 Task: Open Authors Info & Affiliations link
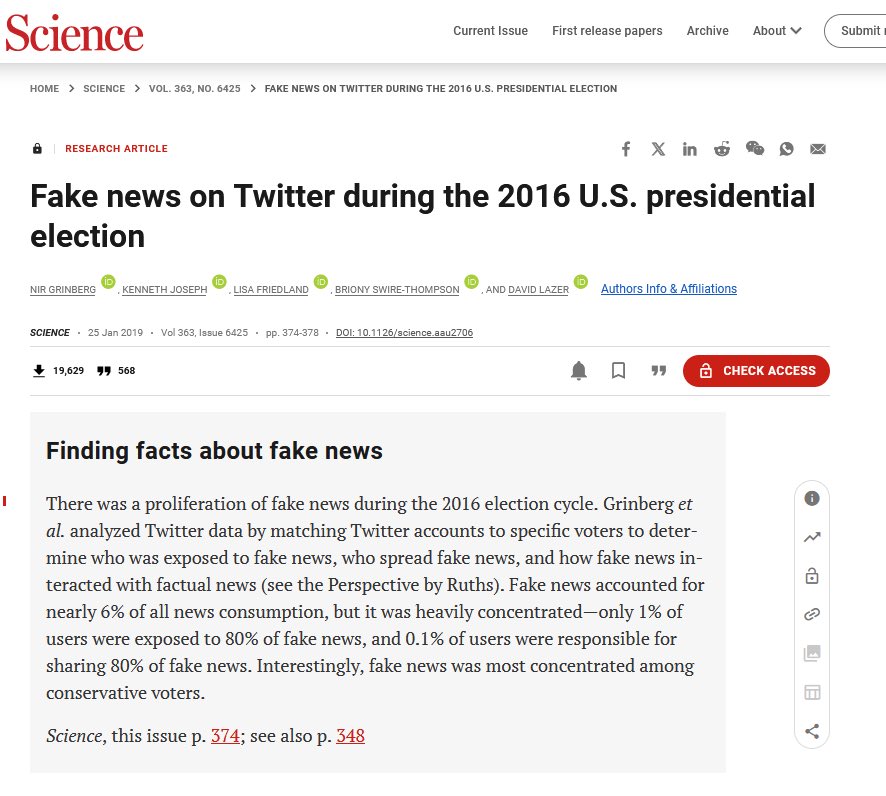(668, 289)
